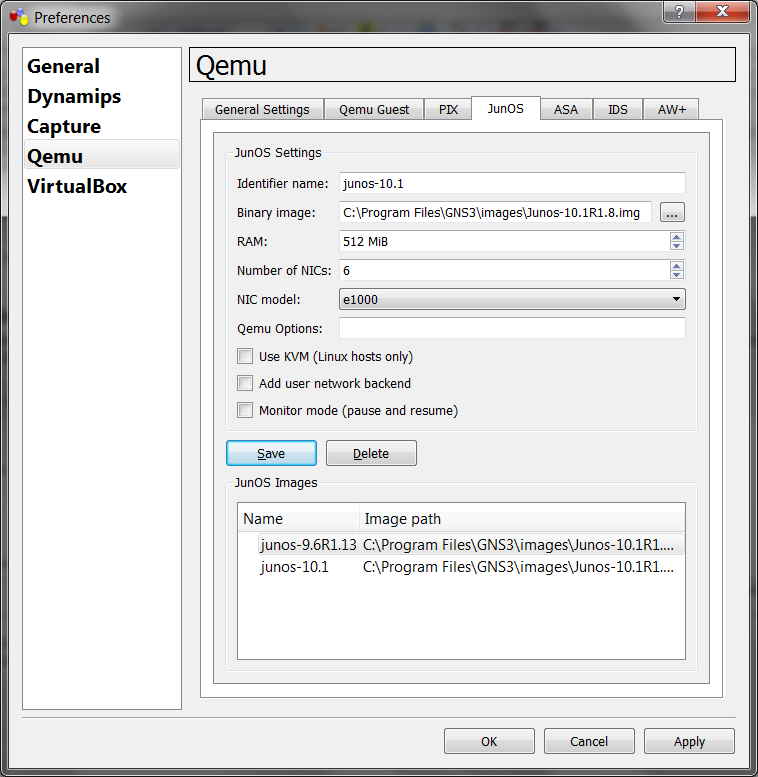
Task: Click the help question mark button
Action: coord(679,11)
